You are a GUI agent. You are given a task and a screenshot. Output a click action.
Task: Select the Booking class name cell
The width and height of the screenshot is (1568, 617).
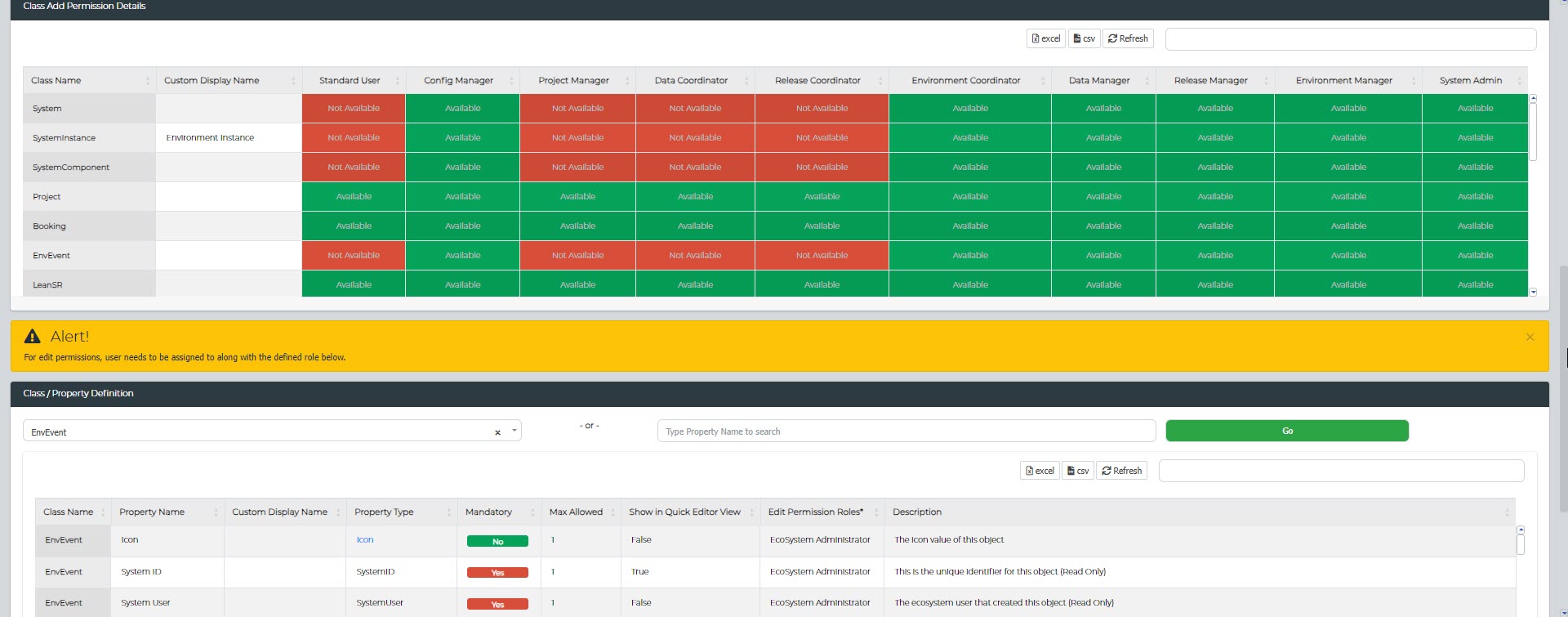tap(89, 226)
